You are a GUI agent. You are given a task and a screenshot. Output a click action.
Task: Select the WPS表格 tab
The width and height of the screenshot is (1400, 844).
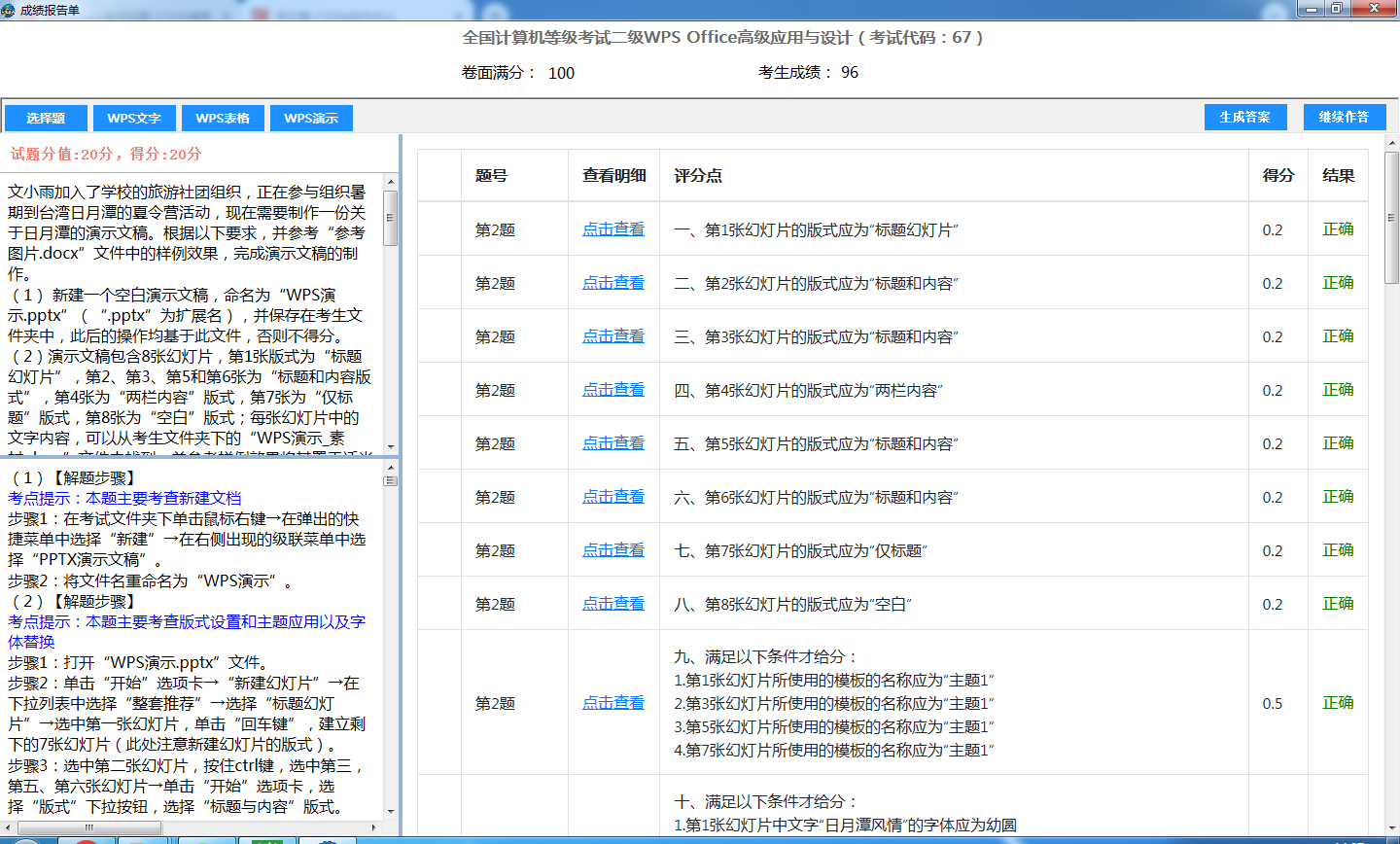point(223,119)
